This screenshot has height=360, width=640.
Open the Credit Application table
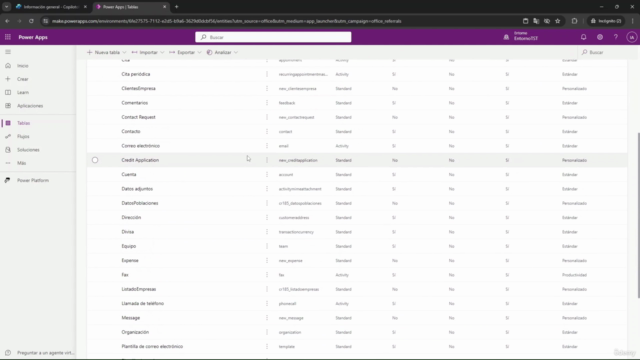tap(140, 160)
